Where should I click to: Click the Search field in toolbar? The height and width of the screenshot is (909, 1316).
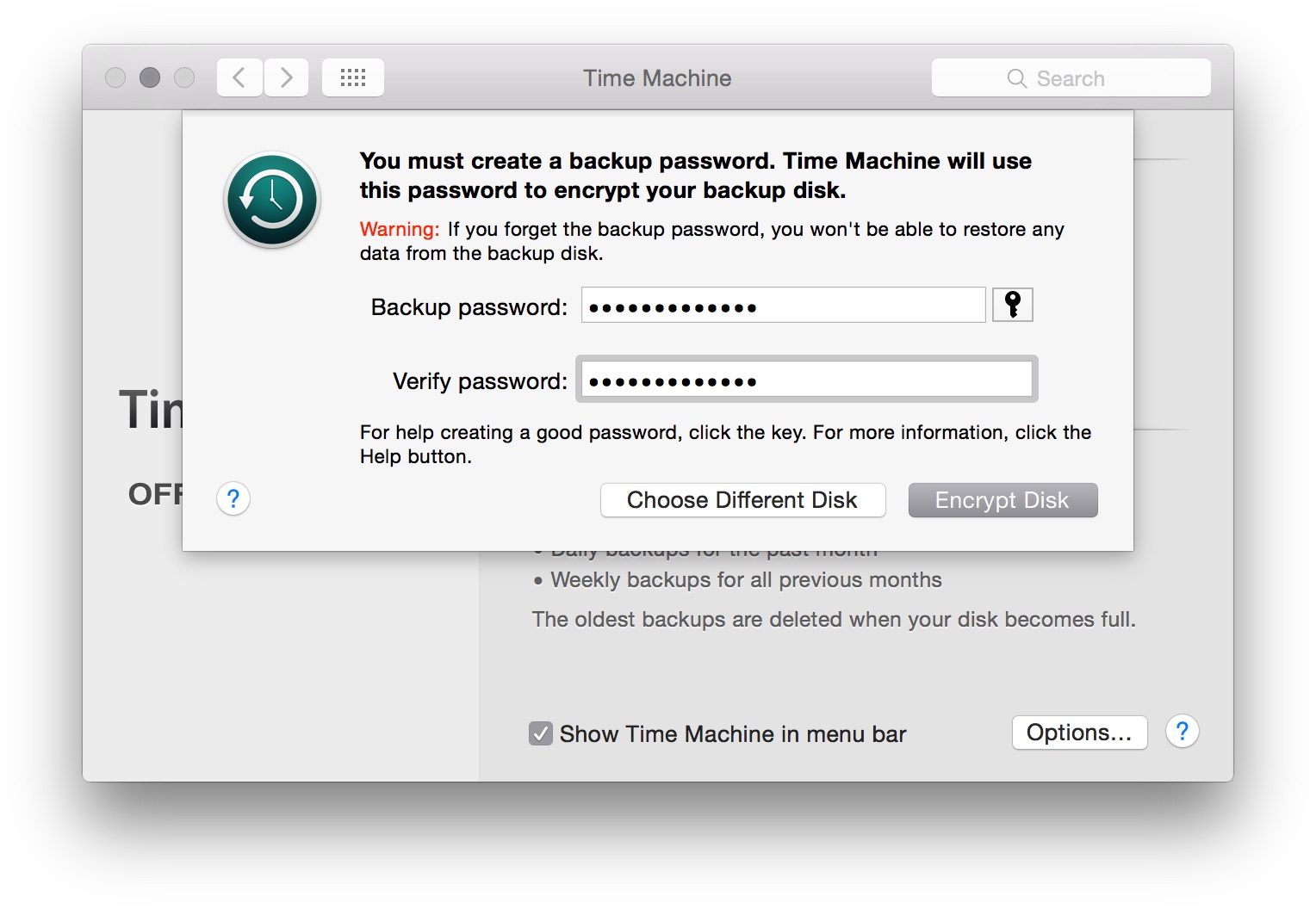[x=1071, y=78]
